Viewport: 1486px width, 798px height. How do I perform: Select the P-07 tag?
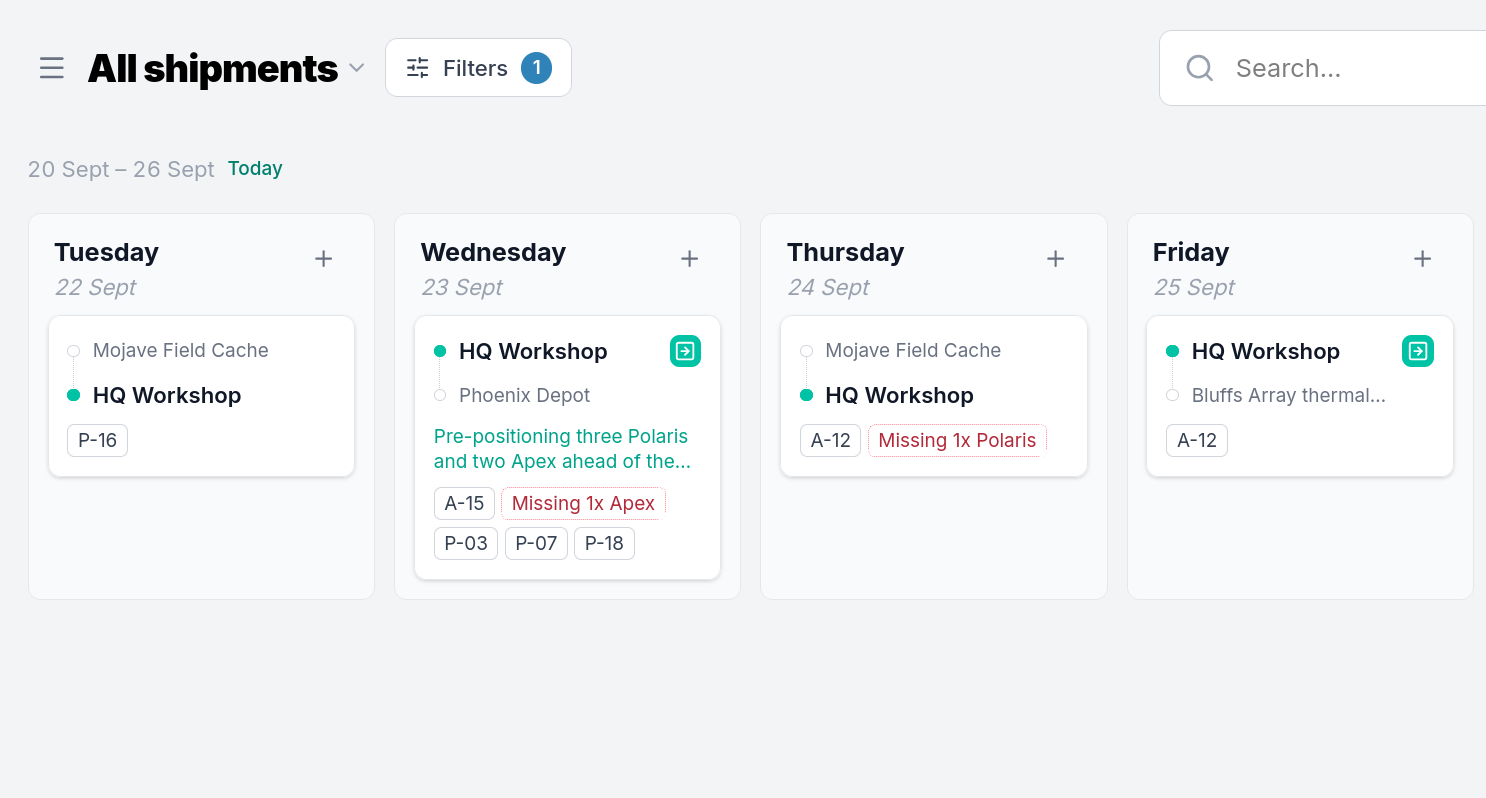click(536, 543)
